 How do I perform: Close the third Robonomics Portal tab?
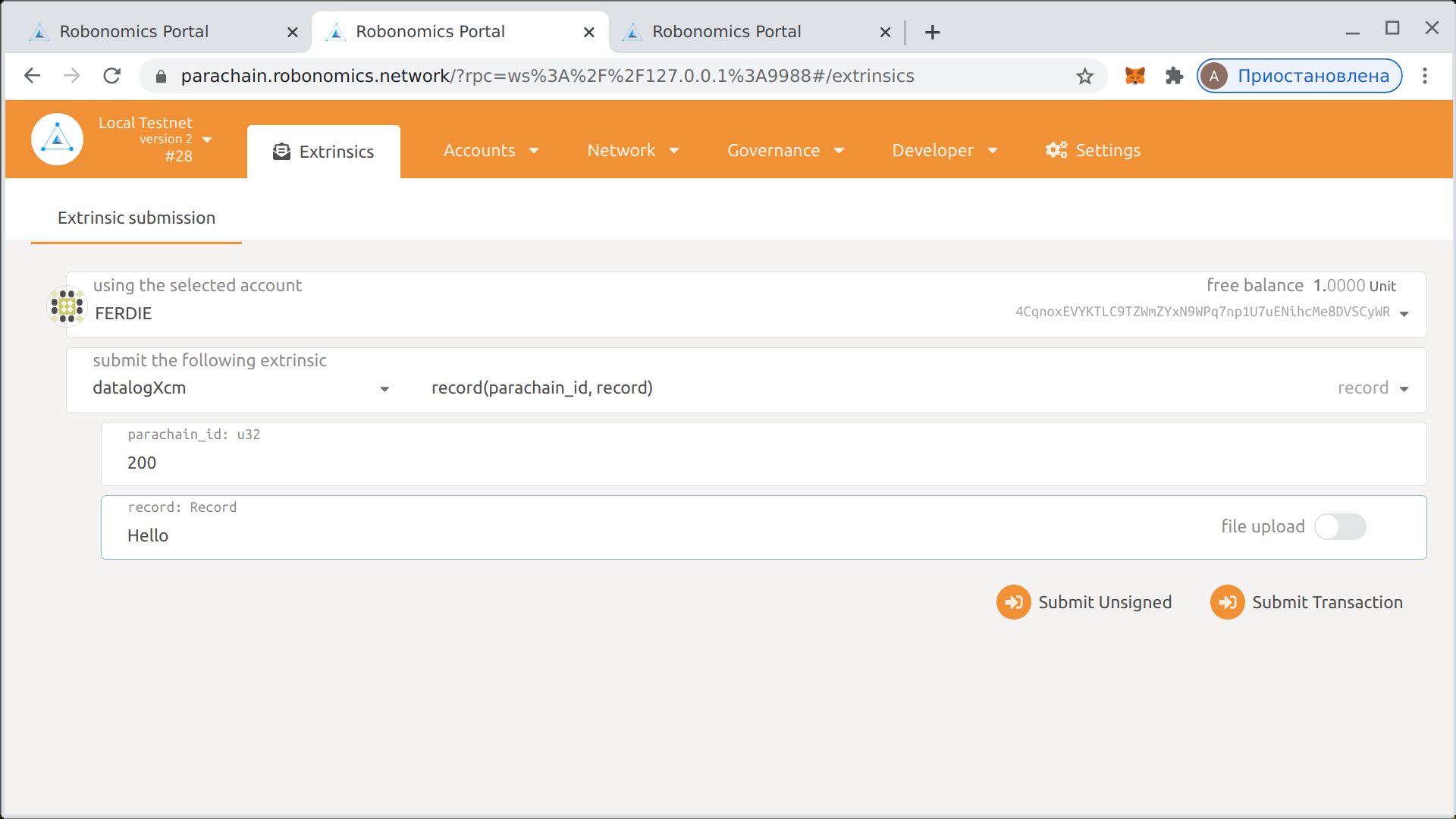click(x=885, y=32)
